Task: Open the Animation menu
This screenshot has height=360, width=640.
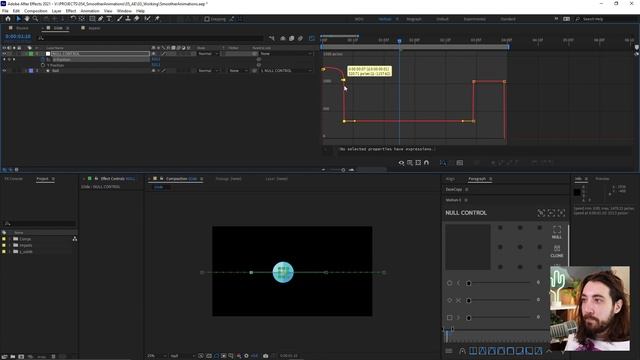Action: tap(90, 11)
